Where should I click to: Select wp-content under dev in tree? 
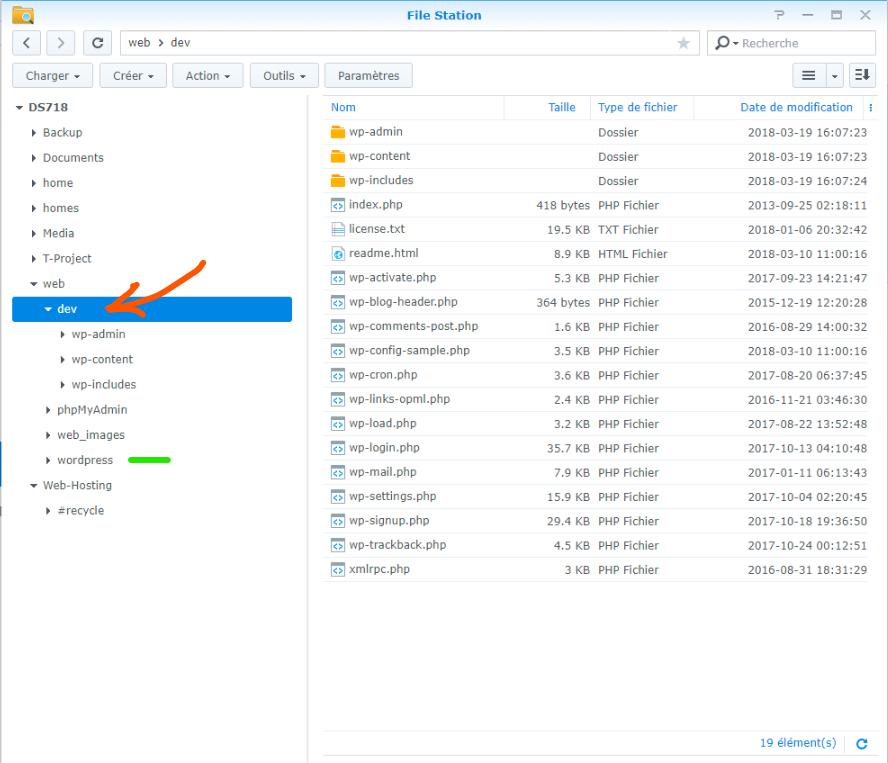point(102,360)
